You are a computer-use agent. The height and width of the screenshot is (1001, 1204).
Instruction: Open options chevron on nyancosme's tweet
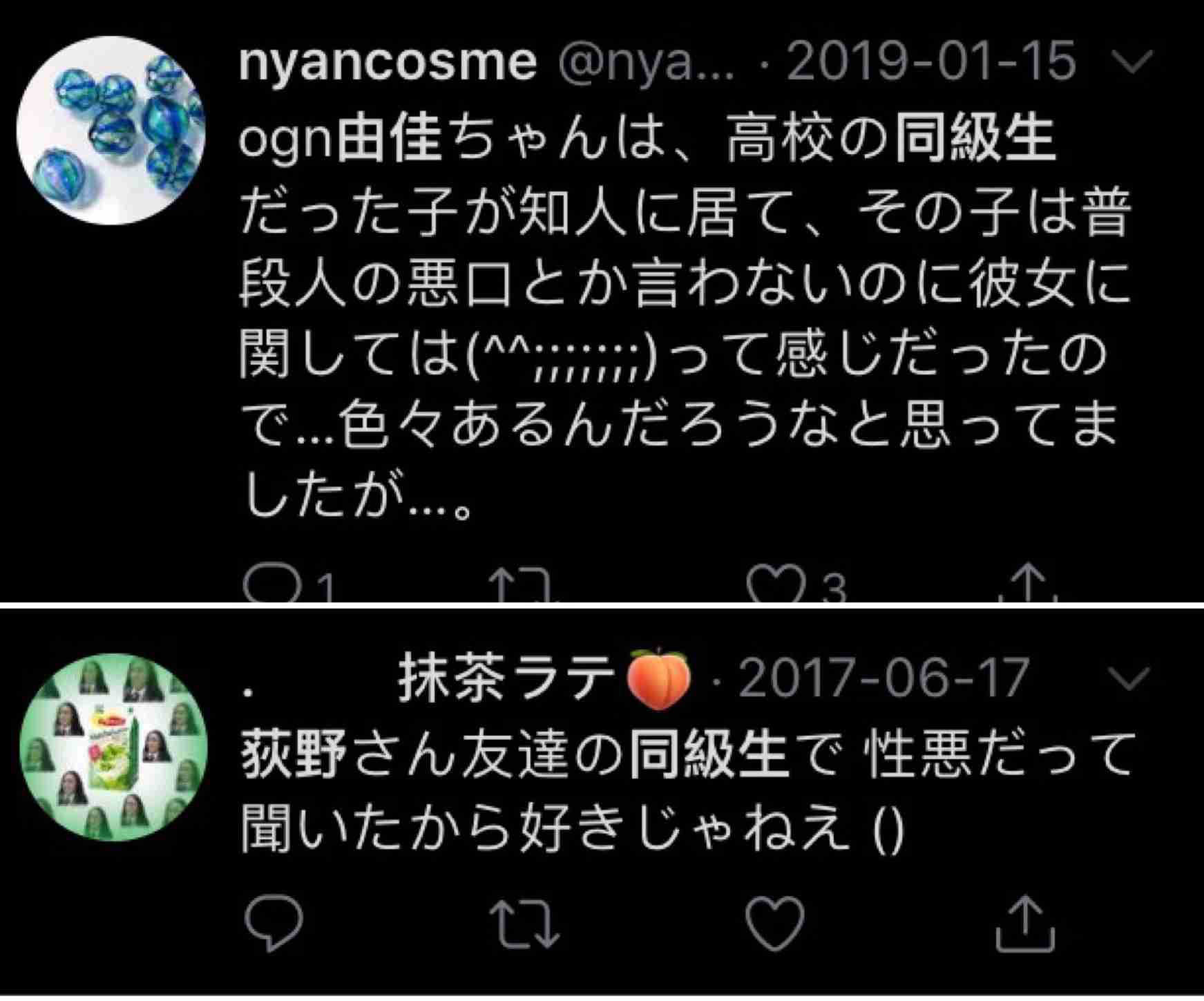tap(1134, 61)
